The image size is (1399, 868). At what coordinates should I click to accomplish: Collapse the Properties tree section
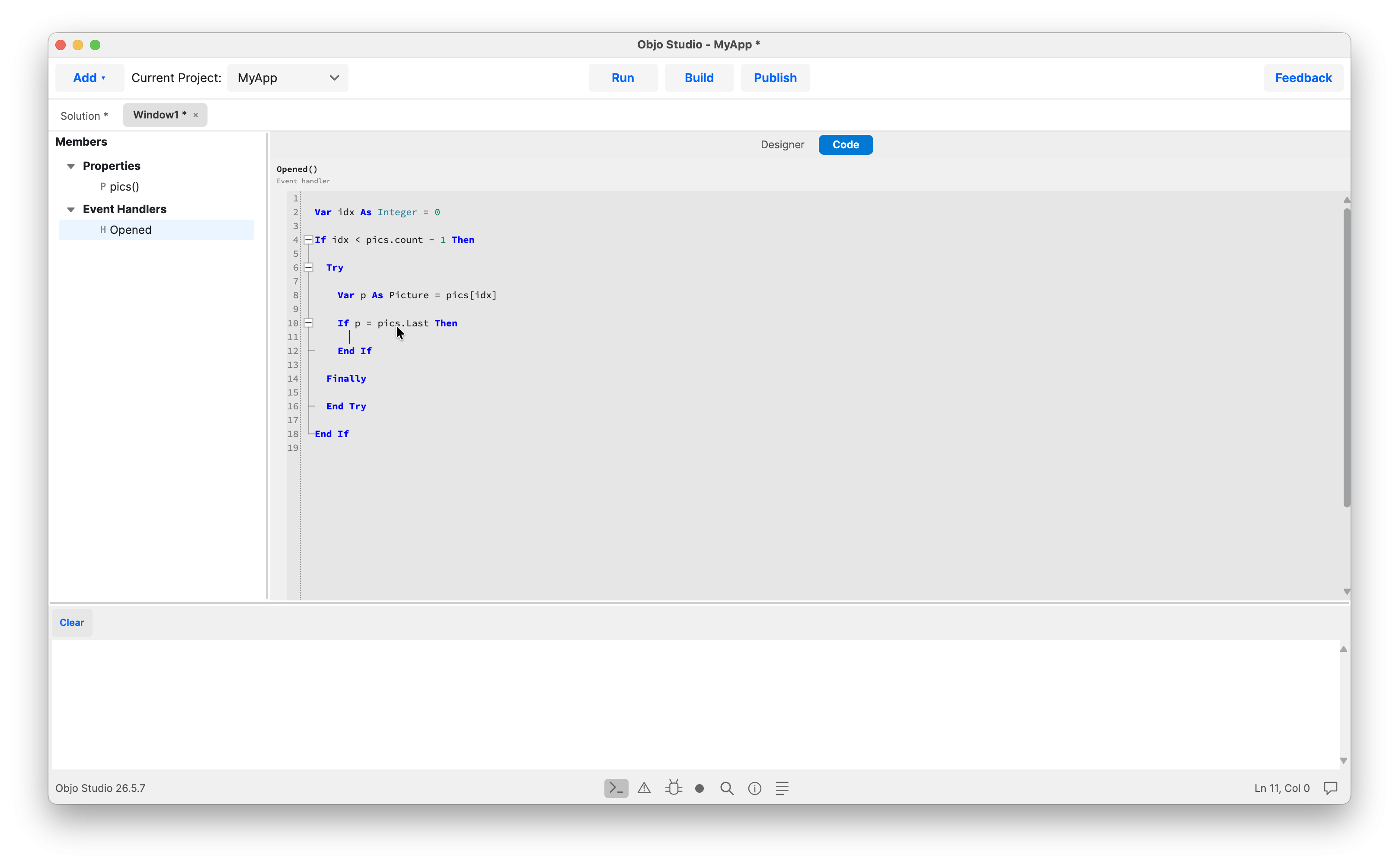point(70,166)
